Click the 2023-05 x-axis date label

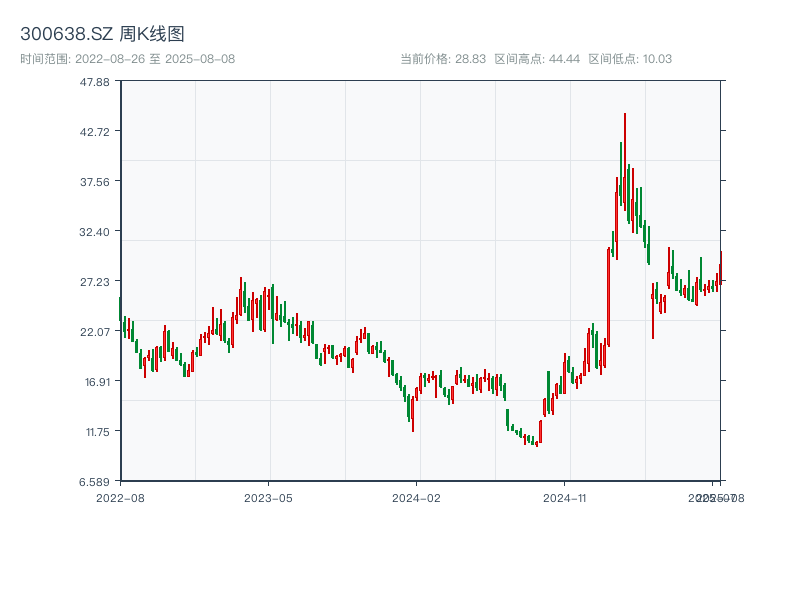268,497
